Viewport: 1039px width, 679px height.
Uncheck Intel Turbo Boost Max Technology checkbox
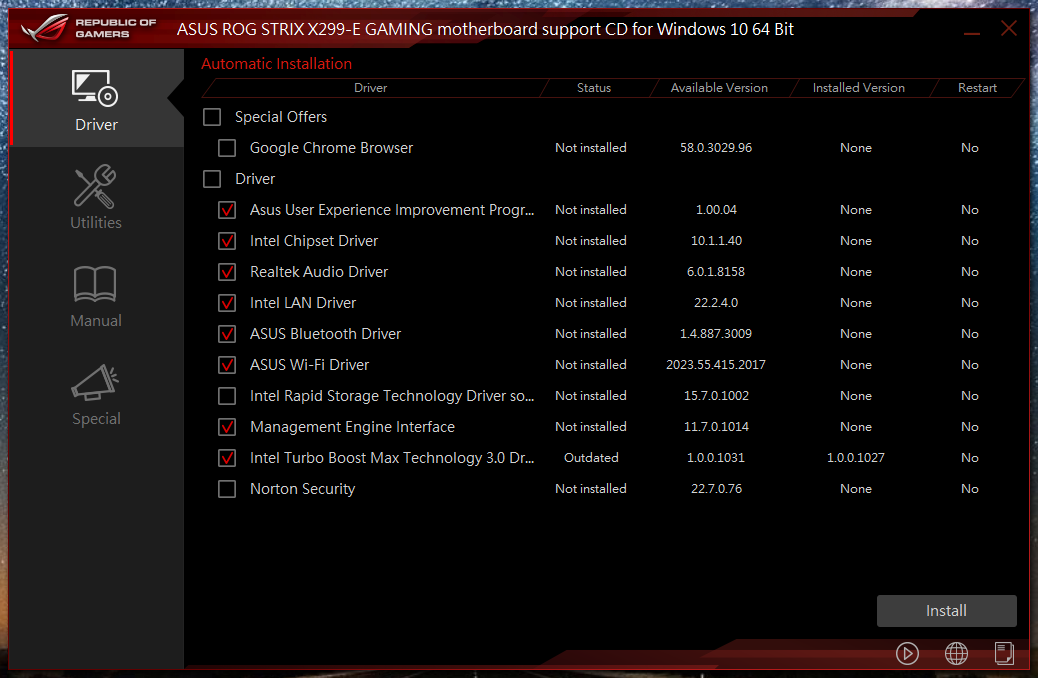pos(227,458)
